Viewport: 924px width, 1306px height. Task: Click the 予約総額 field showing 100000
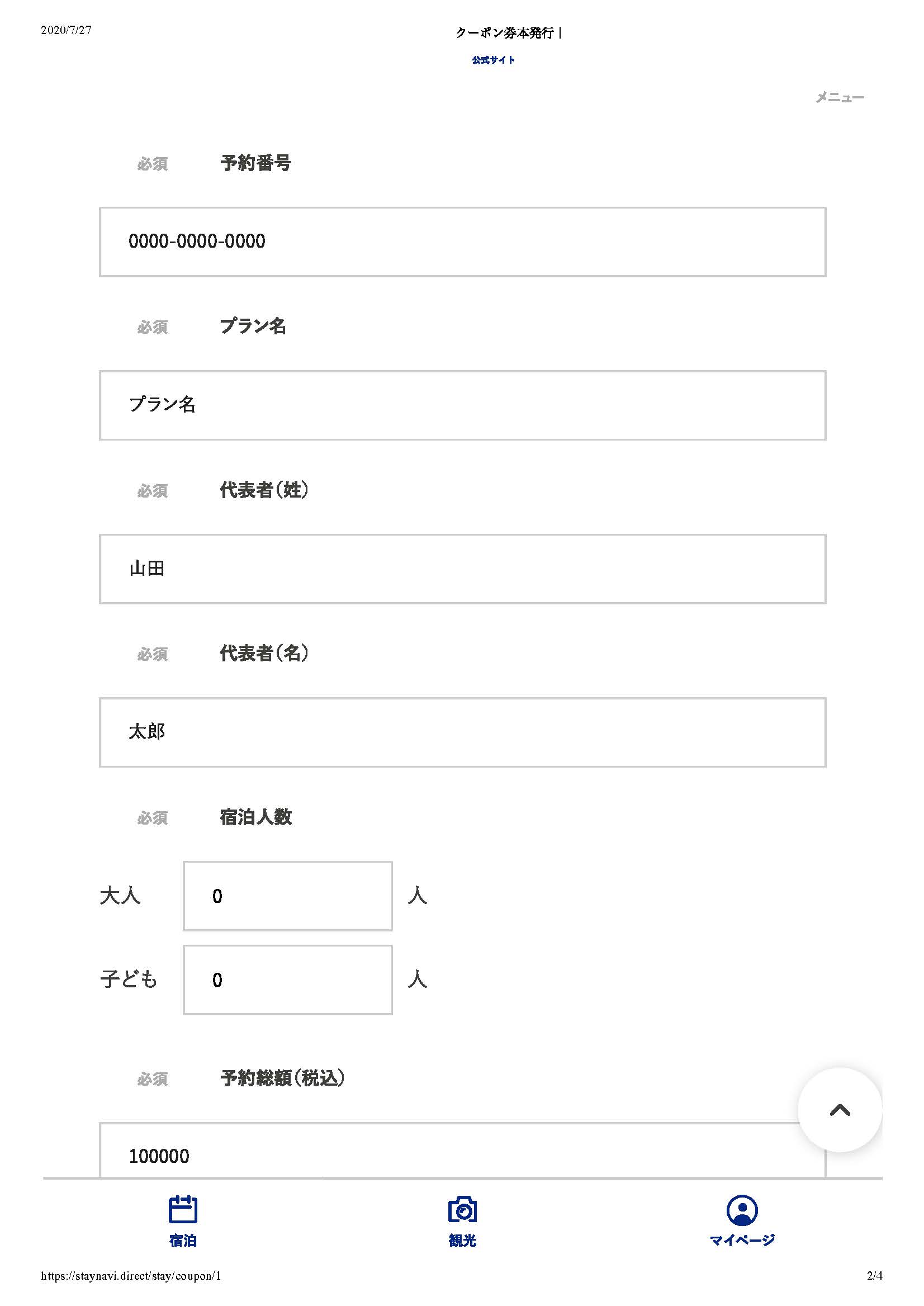tap(463, 1150)
